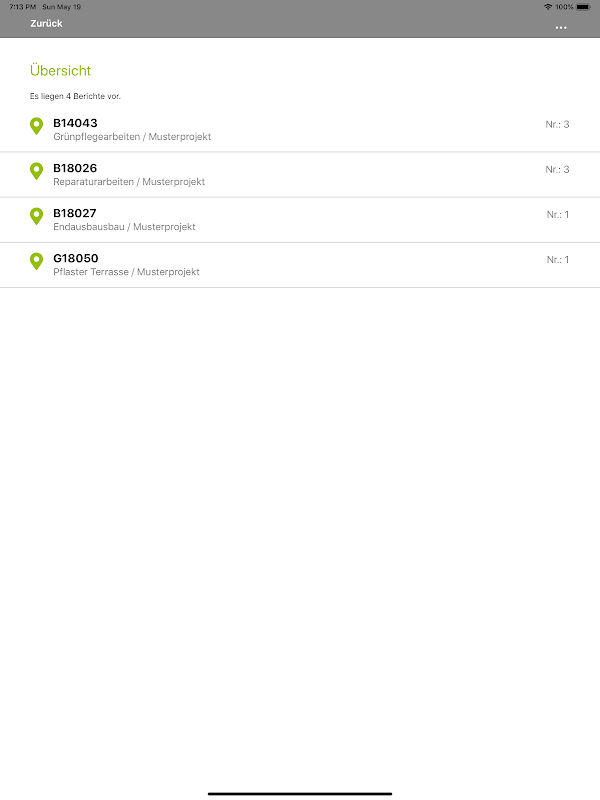This screenshot has width=600, height=800.
Task: Tap the battery icon in status bar
Action: pyautogui.click(x=583, y=7)
